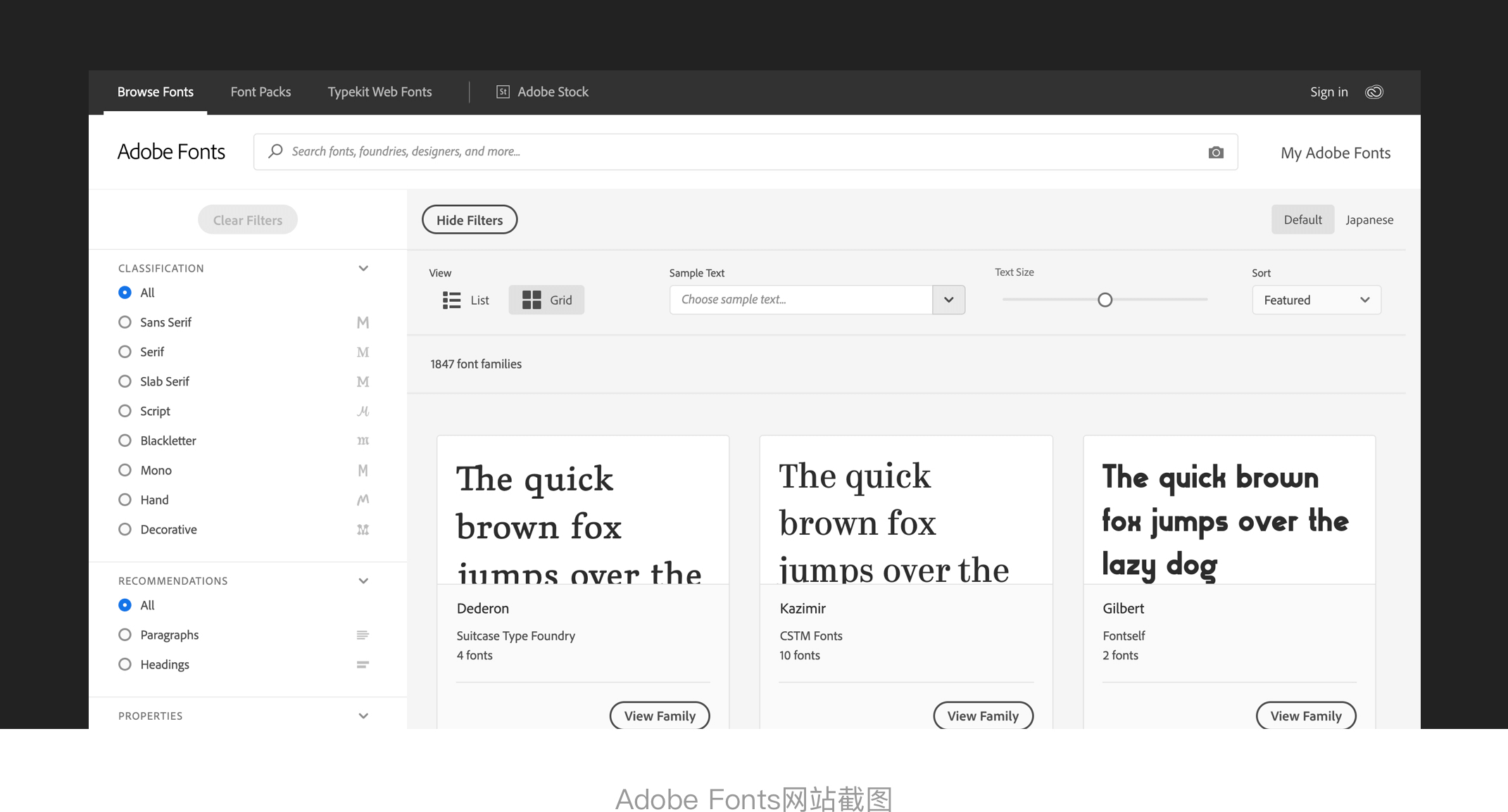
Task: Collapse the Classification section chevron
Action: [x=363, y=268]
